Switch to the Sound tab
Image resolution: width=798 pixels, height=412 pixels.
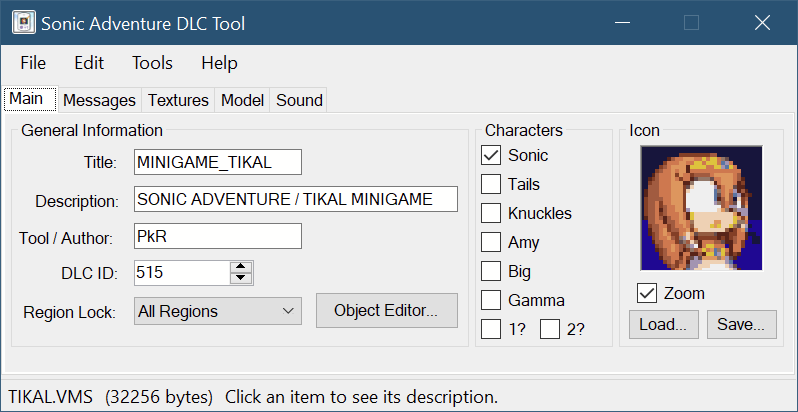point(299,100)
